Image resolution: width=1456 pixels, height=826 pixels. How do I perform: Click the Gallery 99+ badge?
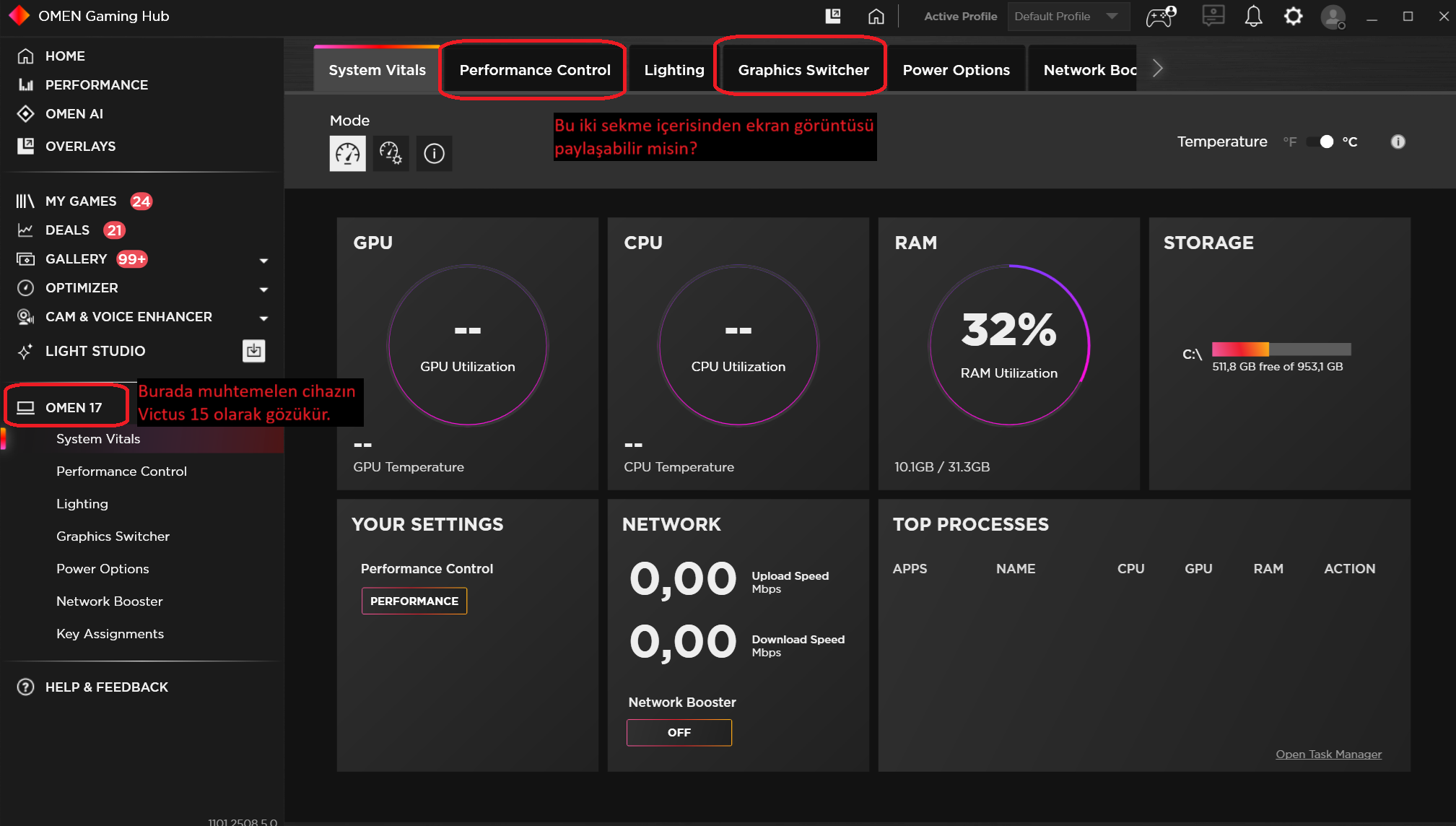click(x=131, y=259)
